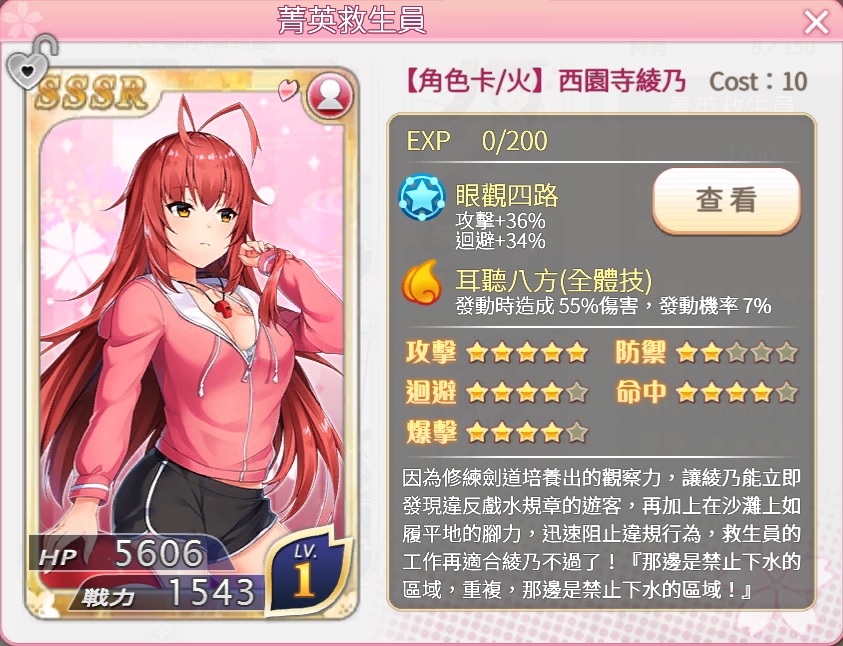This screenshot has height=646, width=843.
Task: Select the 防禦 star rating row
Action: tap(706, 353)
